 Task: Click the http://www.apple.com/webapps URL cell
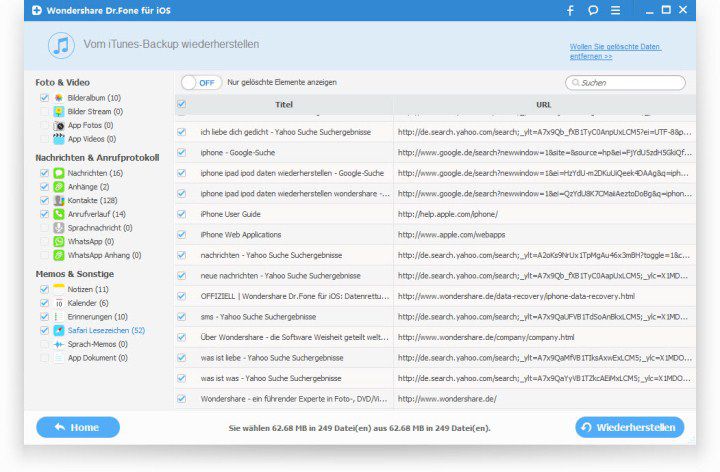(x=451, y=235)
